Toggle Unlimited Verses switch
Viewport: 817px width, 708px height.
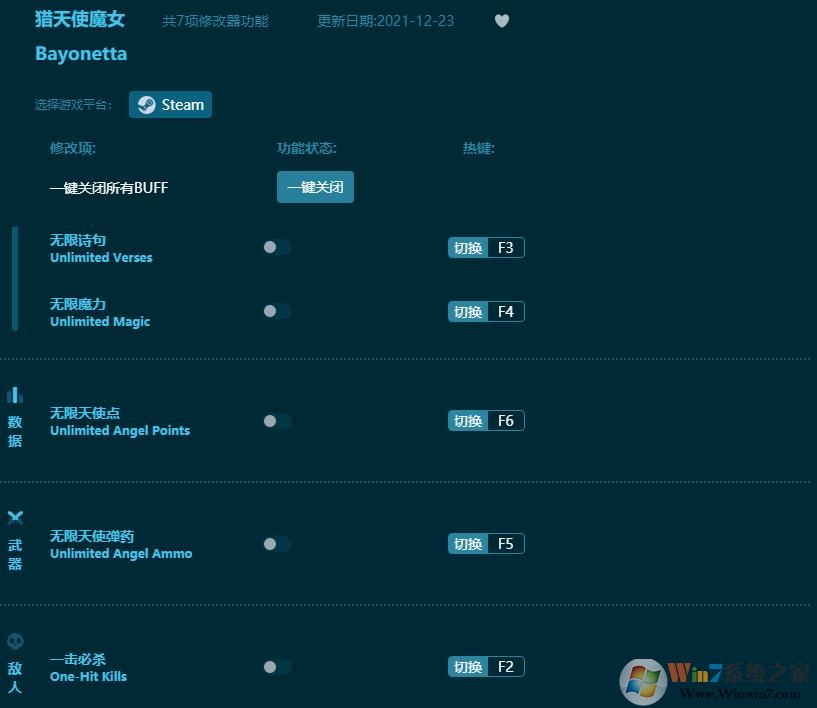click(x=277, y=247)
